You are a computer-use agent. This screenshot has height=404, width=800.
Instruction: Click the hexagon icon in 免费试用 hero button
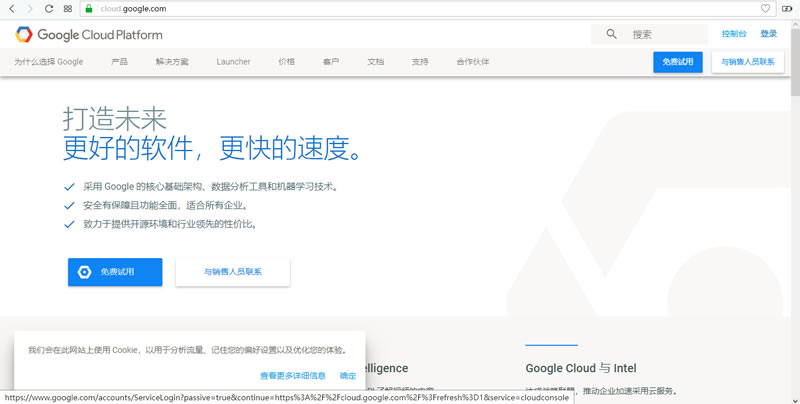point(84,272)
